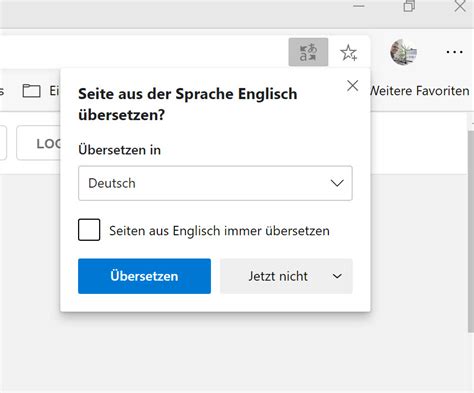Viewport: 474px width, 393px height.
Task: Add this page to favorites with the star icon
Action: click(x=348, y=53)
